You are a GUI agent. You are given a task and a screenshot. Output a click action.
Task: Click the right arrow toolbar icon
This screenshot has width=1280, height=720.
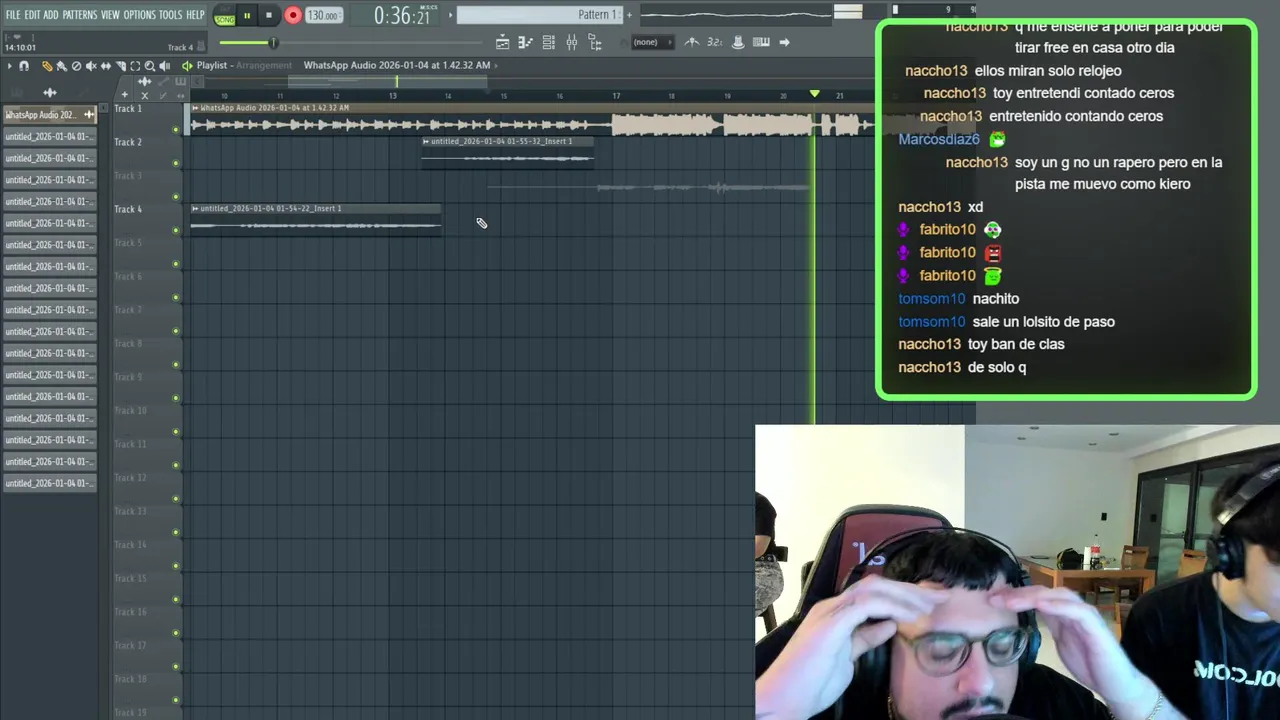[x=784, y=42]
